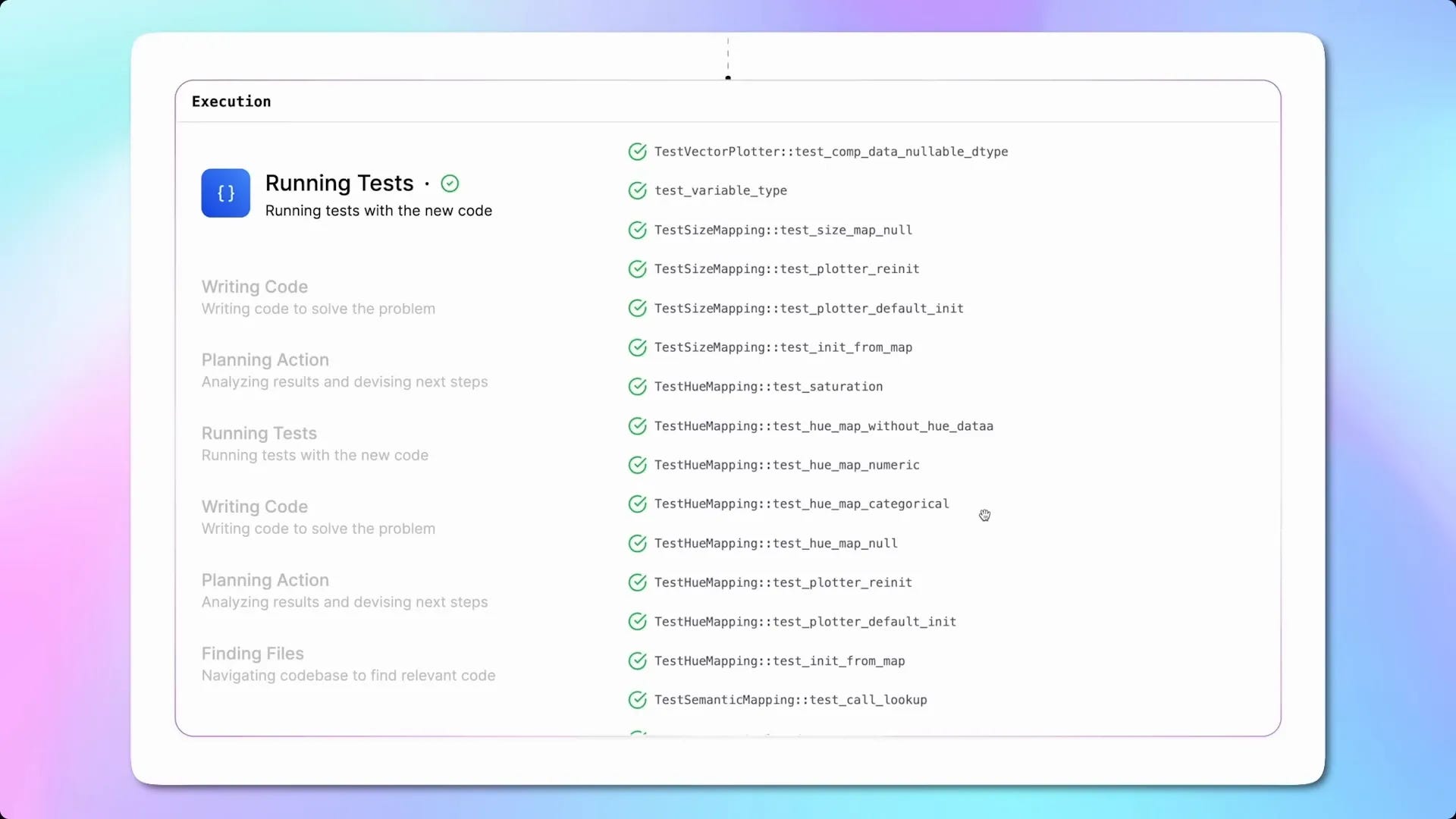Screen dimensions: 1456x819
Task: Click the check icon for TestVectorPlotter::test_comp_data_nullable_dtype
Action: (637, 152)
